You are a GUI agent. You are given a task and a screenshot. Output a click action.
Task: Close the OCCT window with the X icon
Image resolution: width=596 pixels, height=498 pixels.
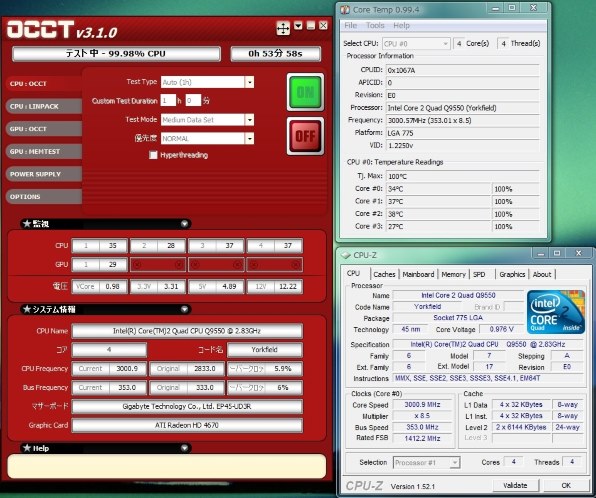coord(323,25)
